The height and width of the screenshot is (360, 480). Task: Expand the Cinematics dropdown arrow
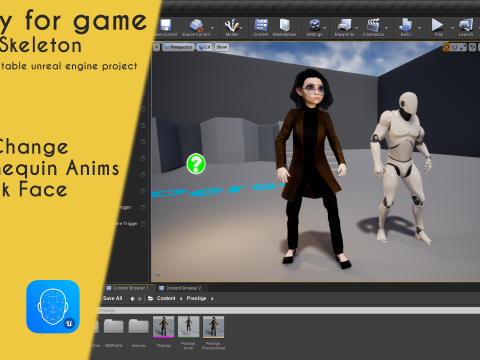[386, 28]
